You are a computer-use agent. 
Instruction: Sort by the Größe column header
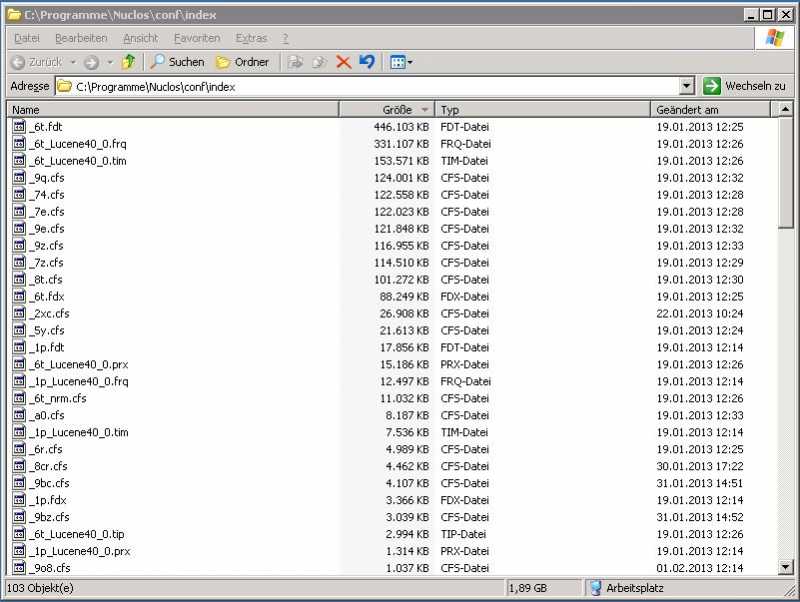(387, 110)
